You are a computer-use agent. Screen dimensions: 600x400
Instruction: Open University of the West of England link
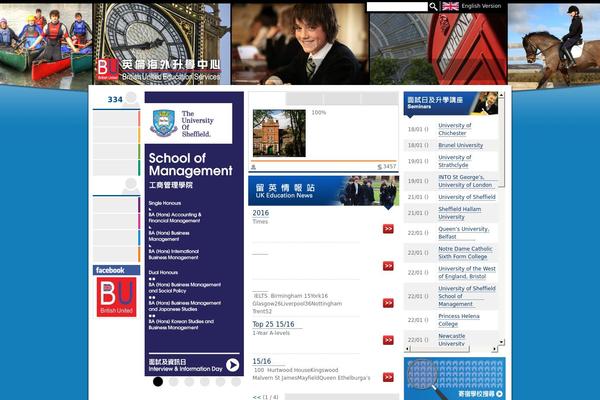pyautogui.click(x=467, y=273)
